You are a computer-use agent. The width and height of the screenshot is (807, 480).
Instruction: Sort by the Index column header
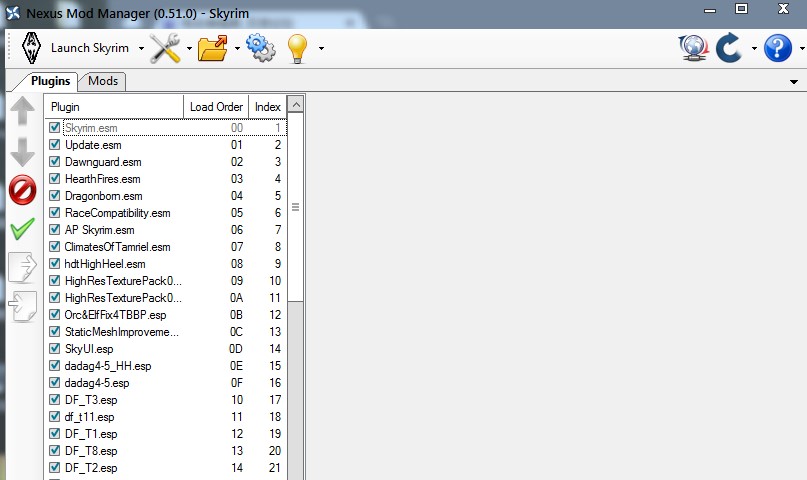pyautogui.click(x=268, y=106)
